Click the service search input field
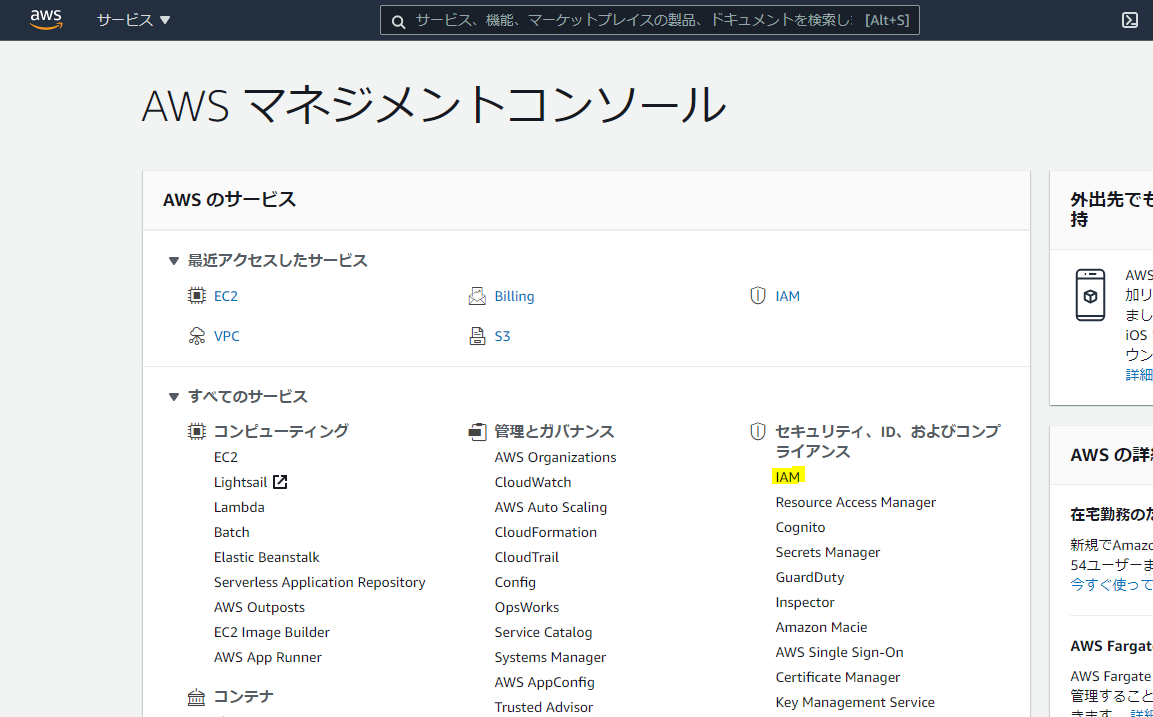 (x=649, y=21)
